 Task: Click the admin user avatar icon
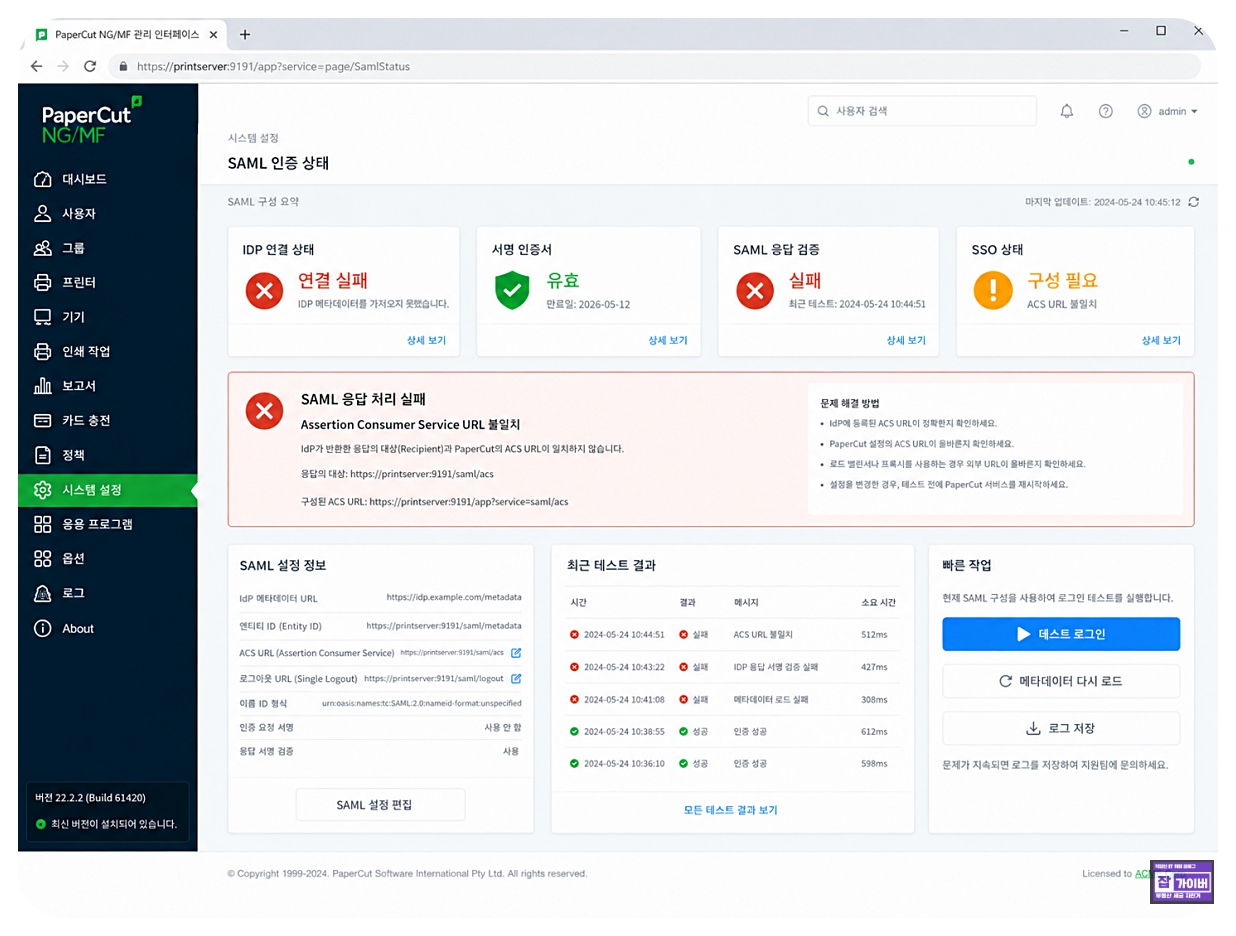pyautogui.click(x=1145, y=111)
